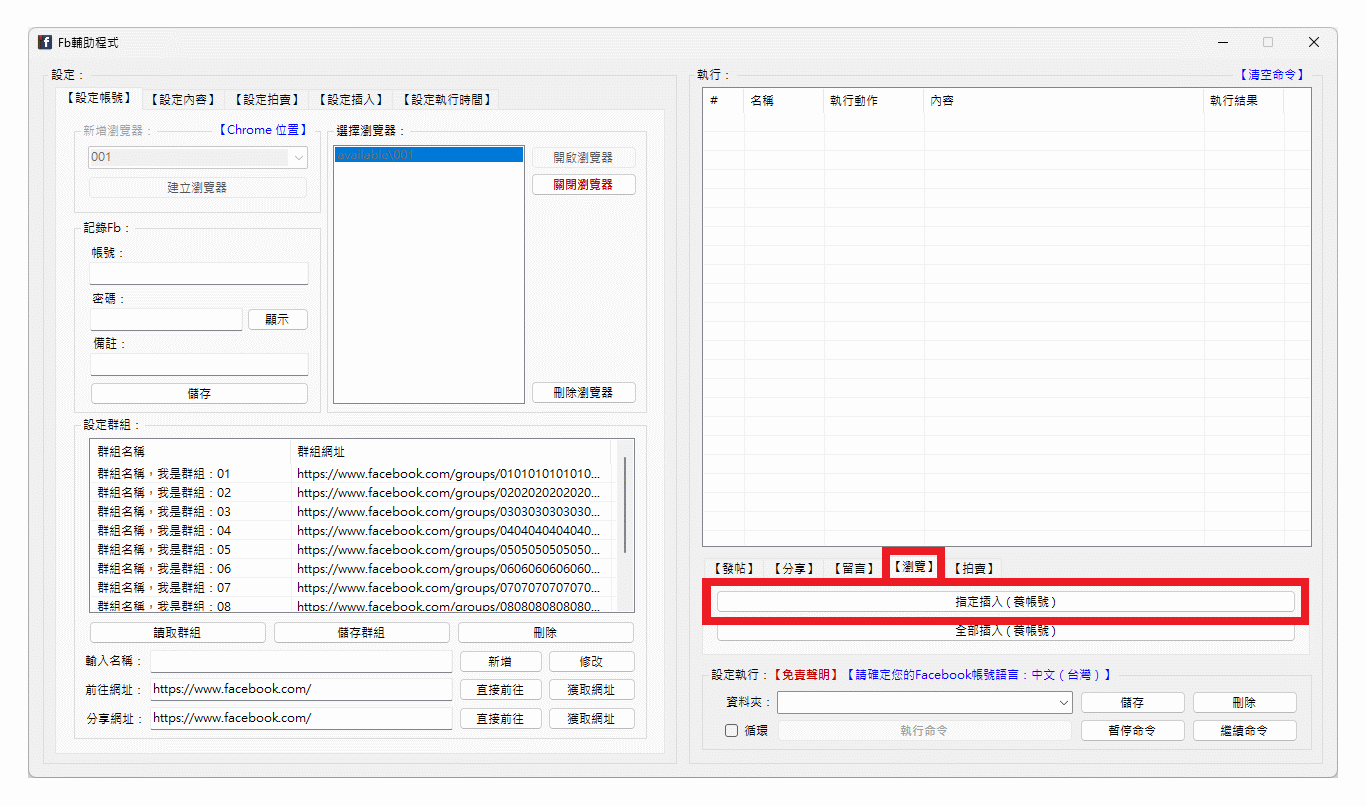Open the 【拍賣】 tab below the table
The width and height of the screenshot is (1366, 806).
pyautogui.click(x=973, y=569)
